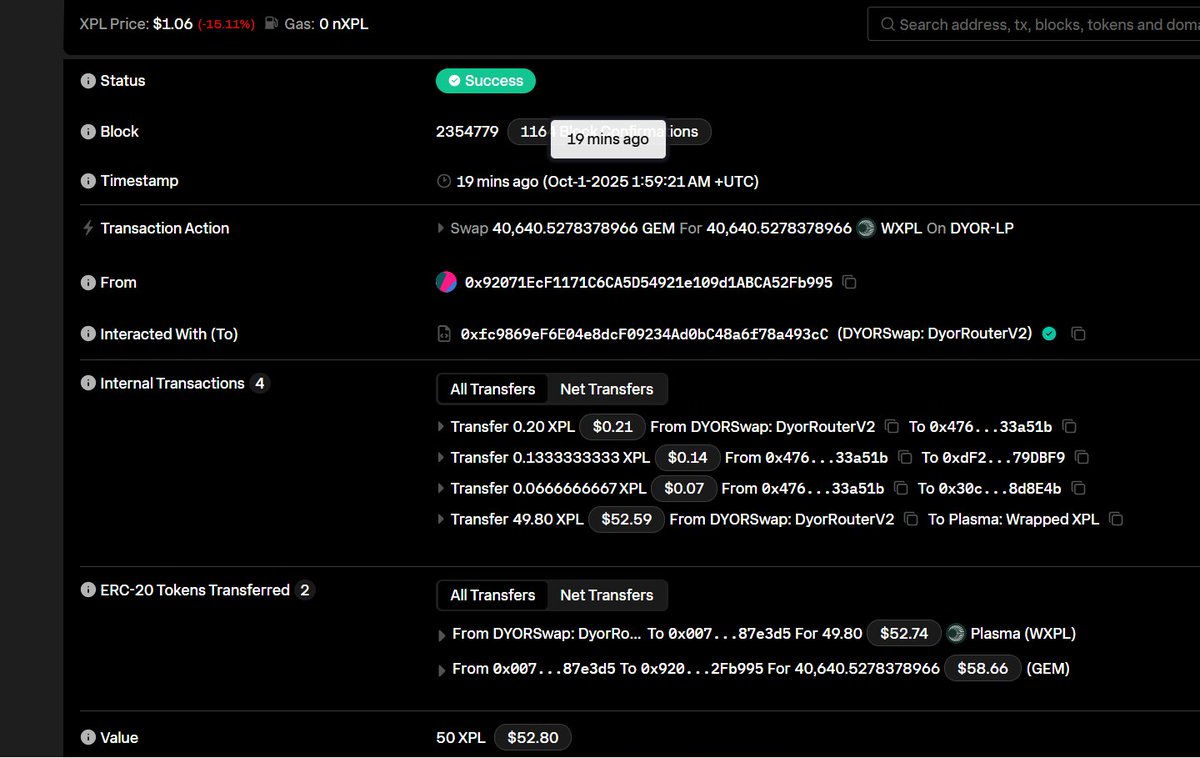Copy Plasma: Wrapped XPL address
This screenshot has height=758, width=1200.
(1116, 520)
